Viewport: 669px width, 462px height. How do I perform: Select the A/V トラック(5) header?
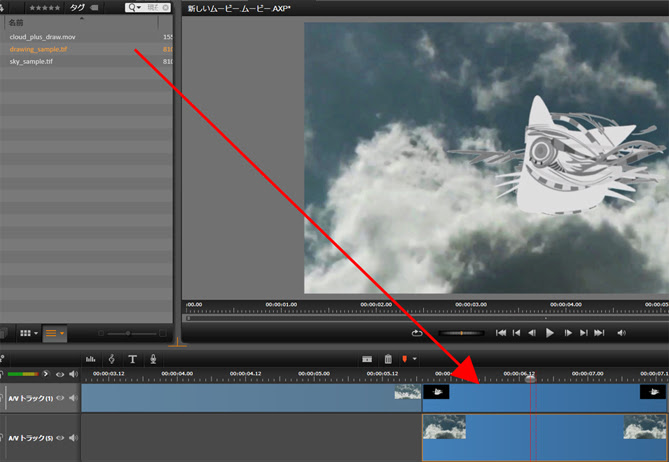(30, 438)
